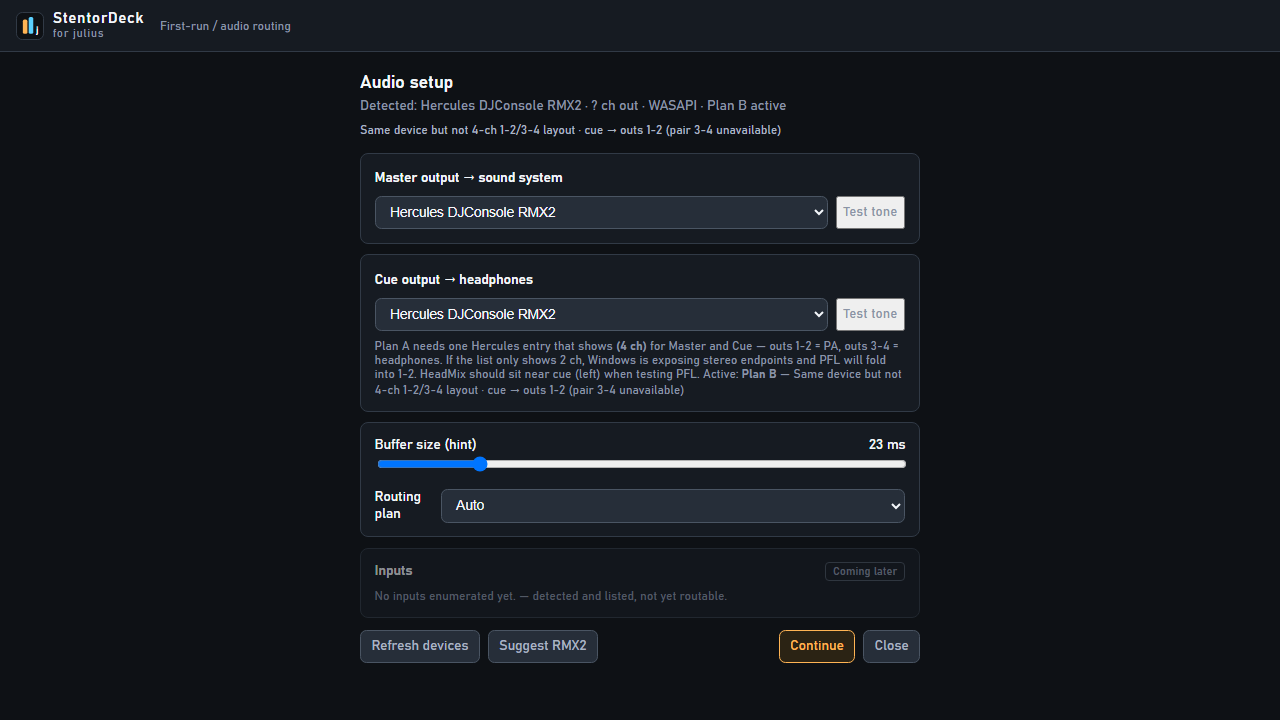
Task: Adjust the Buffer size slider
Action: click(x=641, y=464)
